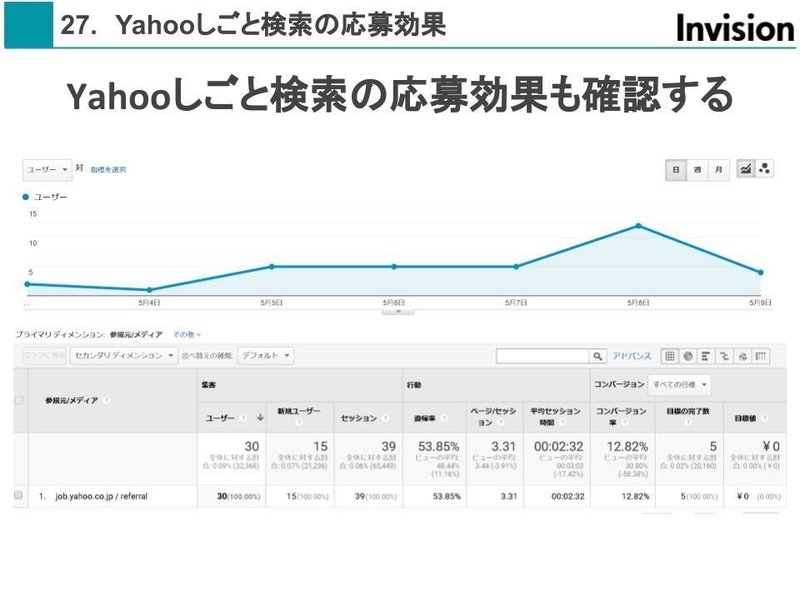800x600 pixels.
Task: Sort table by 新規ユーザー column
Action: pyautogui.click(x=299, y=411)
